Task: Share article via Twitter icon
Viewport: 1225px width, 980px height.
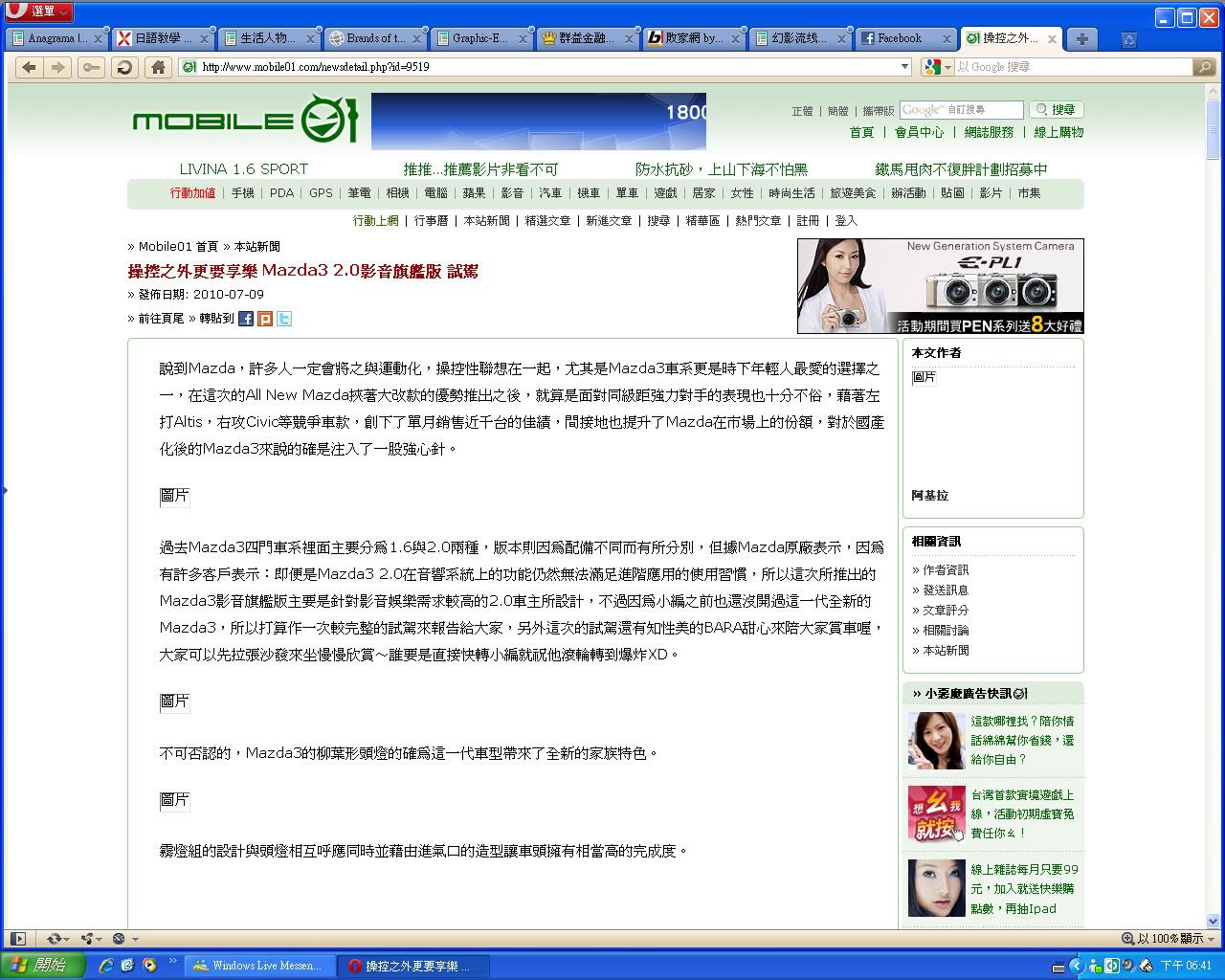Action: pyautogui.click(x=284, y=319)
